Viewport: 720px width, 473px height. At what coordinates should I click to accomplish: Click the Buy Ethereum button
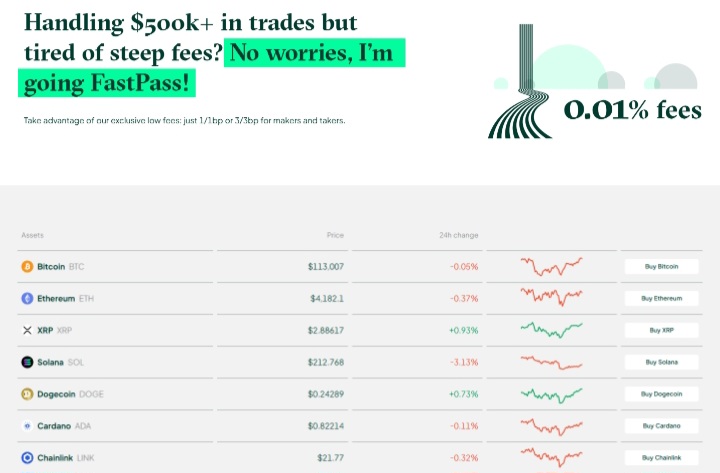661,298
